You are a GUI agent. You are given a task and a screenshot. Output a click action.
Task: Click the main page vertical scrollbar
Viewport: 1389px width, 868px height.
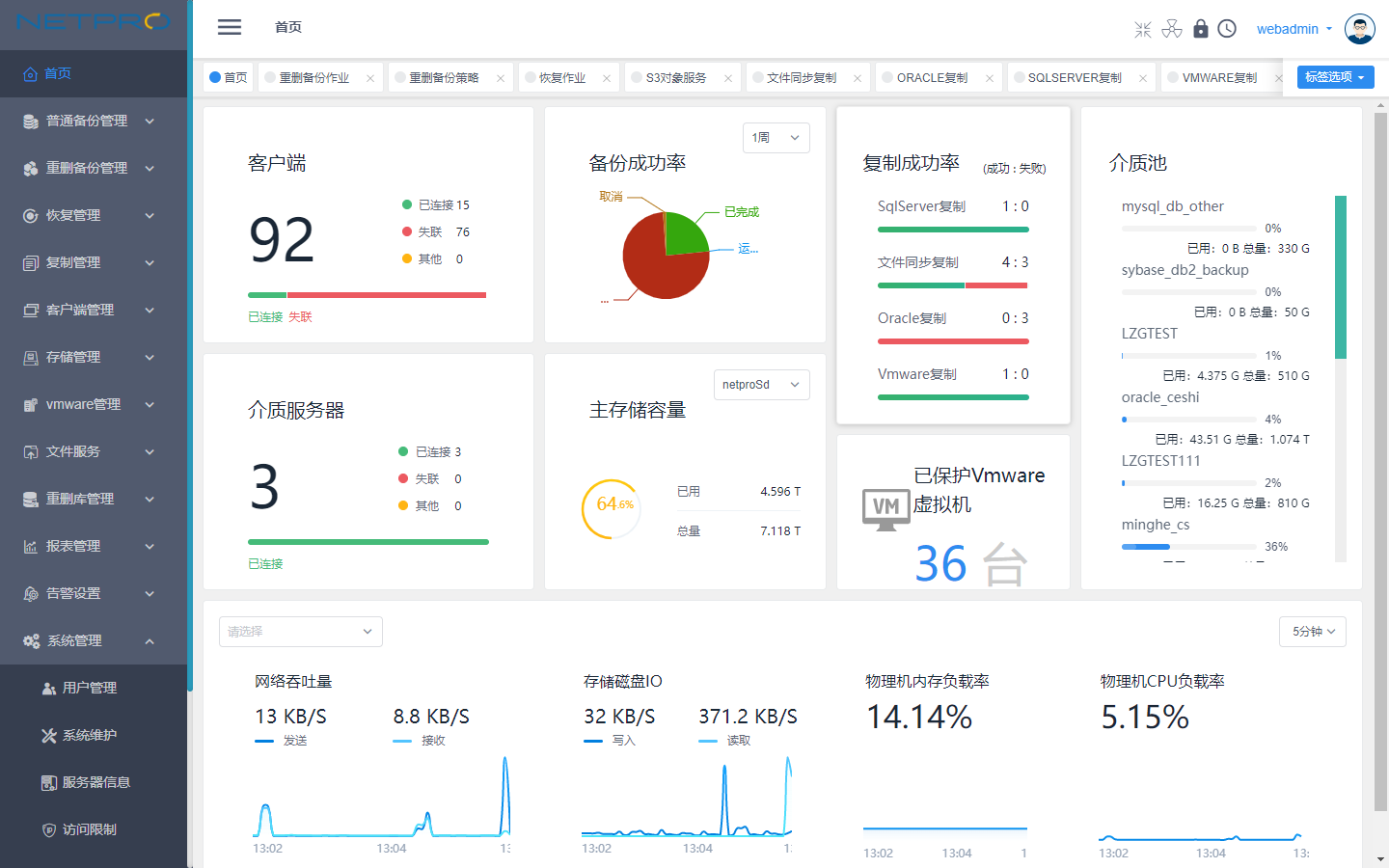coord(1381,460)
